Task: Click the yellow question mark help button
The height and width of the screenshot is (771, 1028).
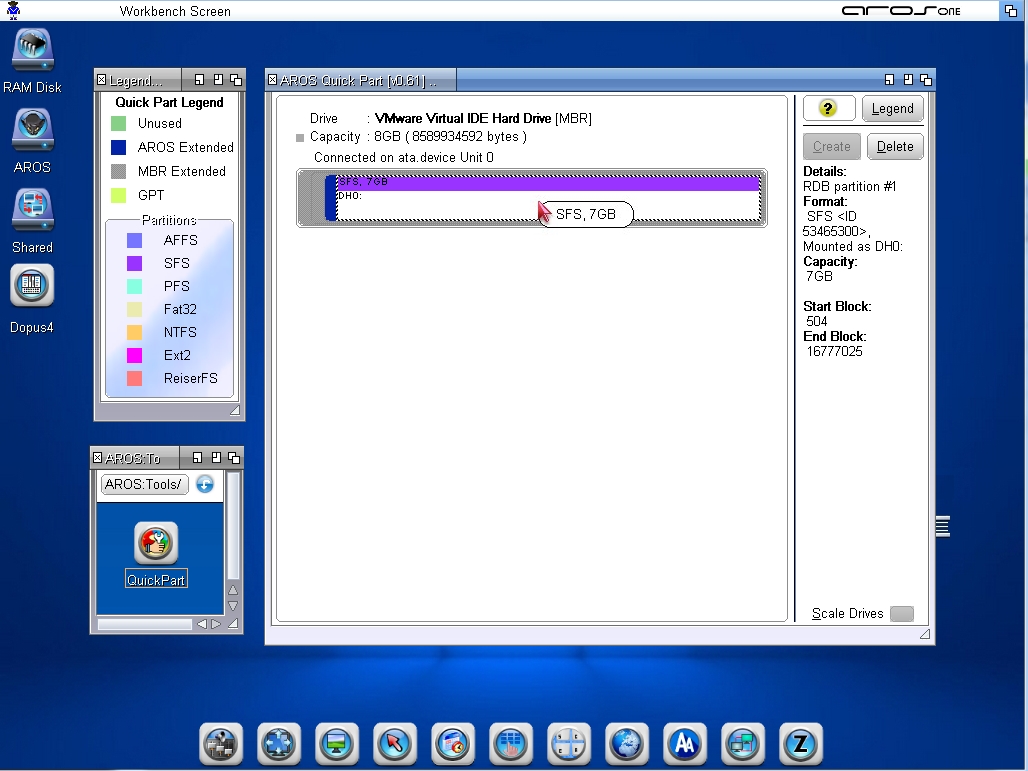Action: tap(828, 108)
